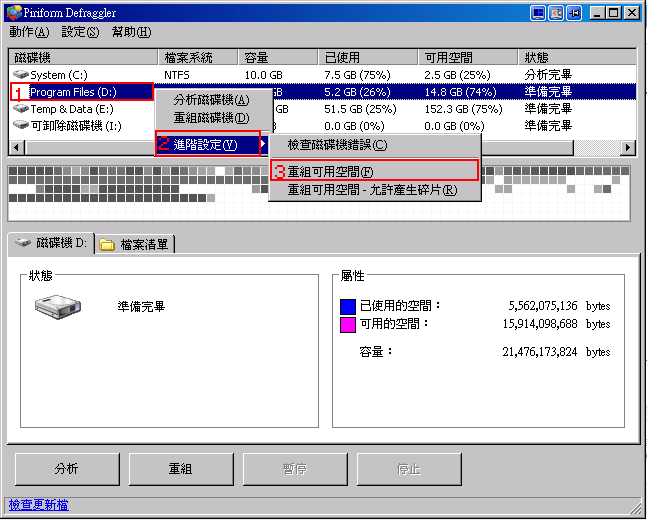Click the 準備完畢 text in 狀態 panel
The image size is (647, 520).
142,307
